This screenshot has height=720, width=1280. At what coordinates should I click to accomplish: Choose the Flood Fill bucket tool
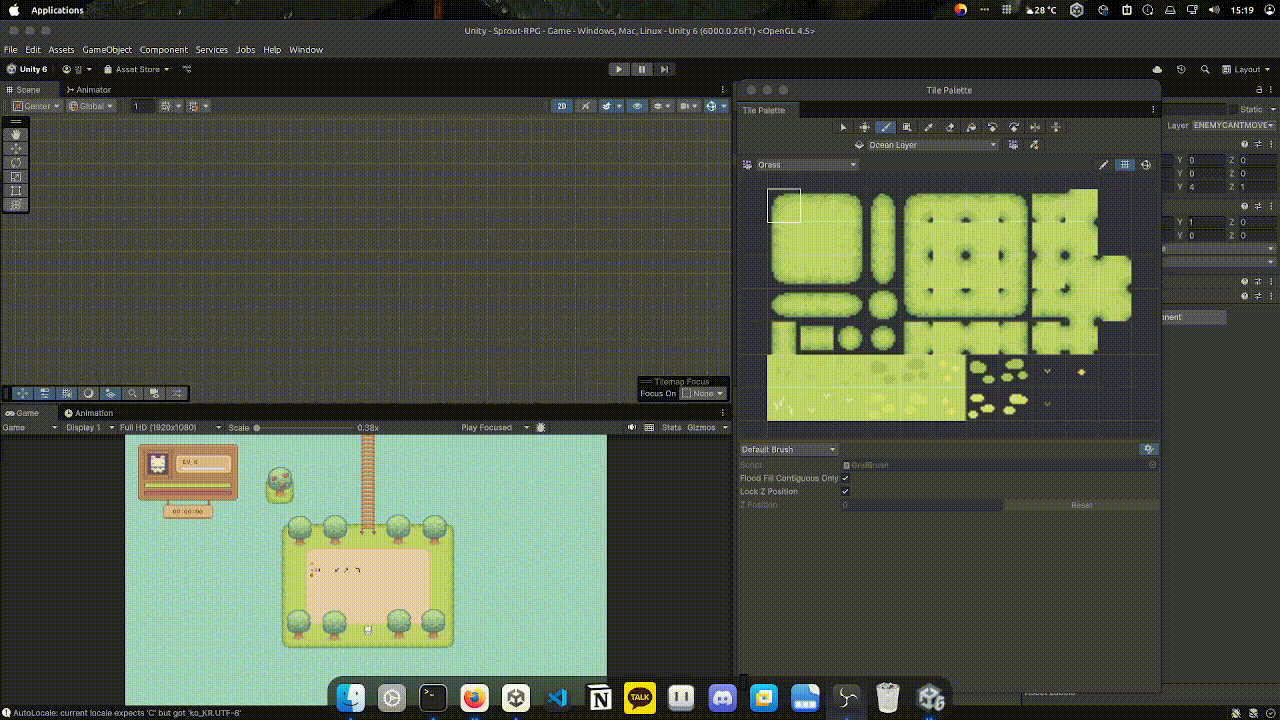971,127
